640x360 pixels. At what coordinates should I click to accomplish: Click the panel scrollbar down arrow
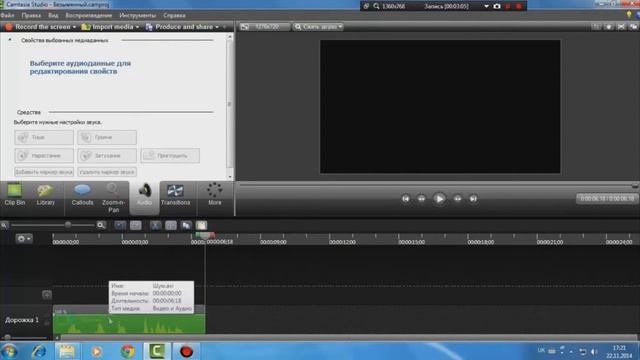[230, 177]
